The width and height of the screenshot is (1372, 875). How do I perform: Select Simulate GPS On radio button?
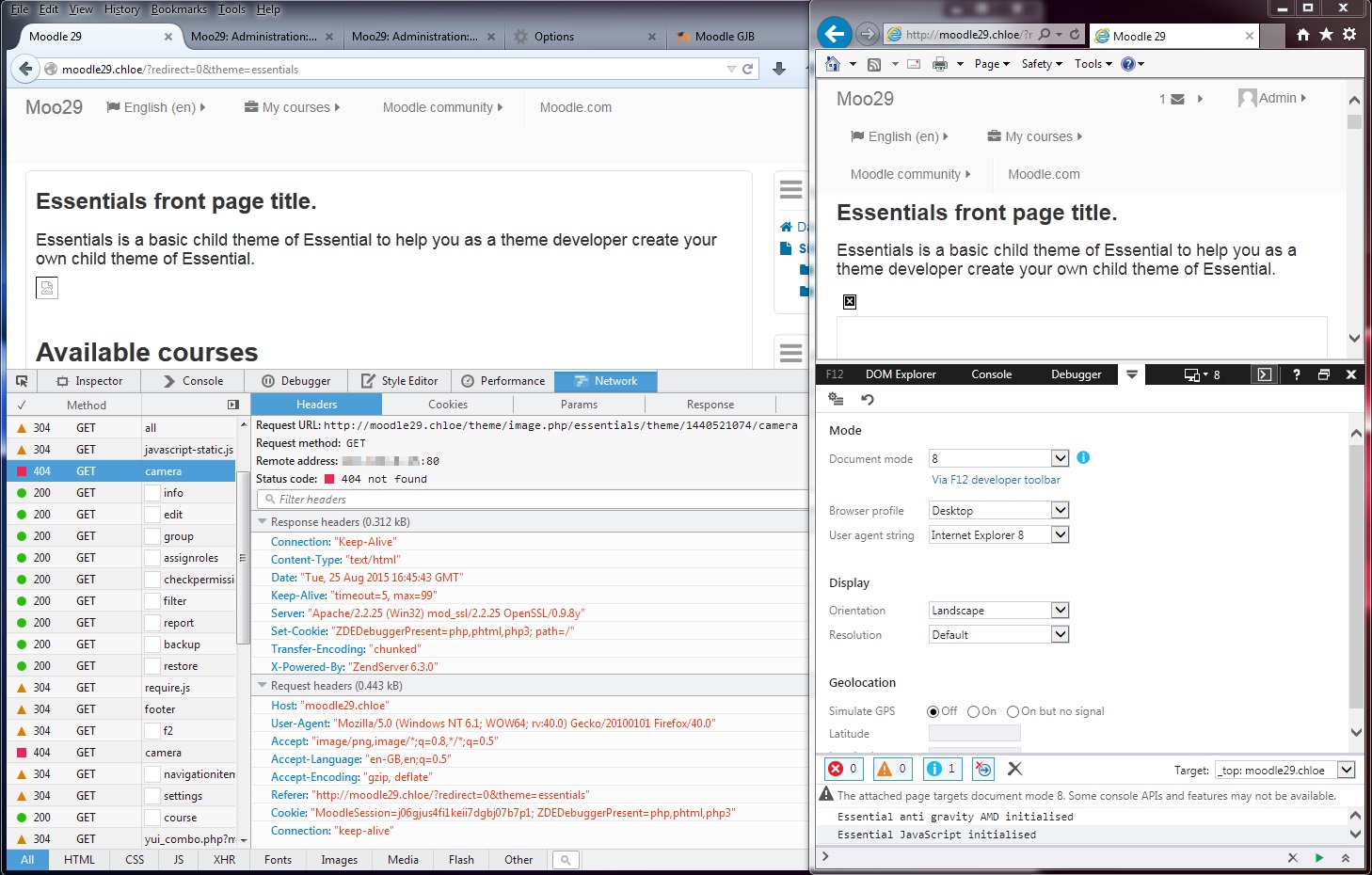(x=973, y=711)
